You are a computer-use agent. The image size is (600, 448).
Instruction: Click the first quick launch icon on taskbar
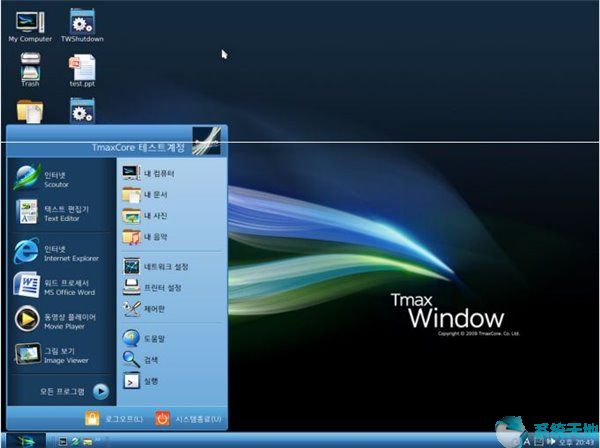coord(62,441)
